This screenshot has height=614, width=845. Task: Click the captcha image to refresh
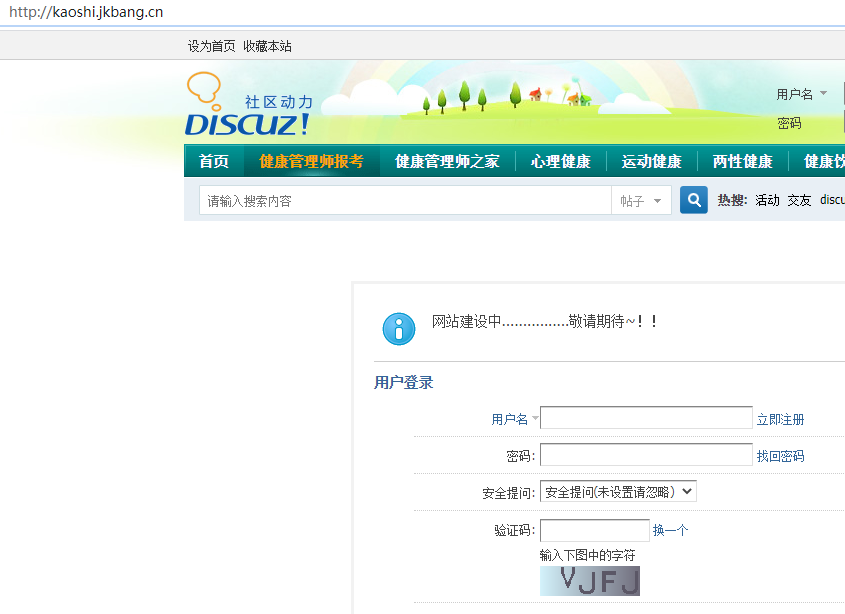[589, 581]
